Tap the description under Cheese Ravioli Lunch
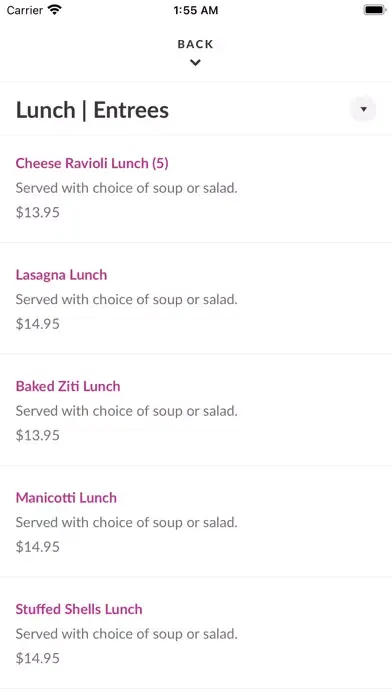 pyautogui.click(x=127, y=188)
